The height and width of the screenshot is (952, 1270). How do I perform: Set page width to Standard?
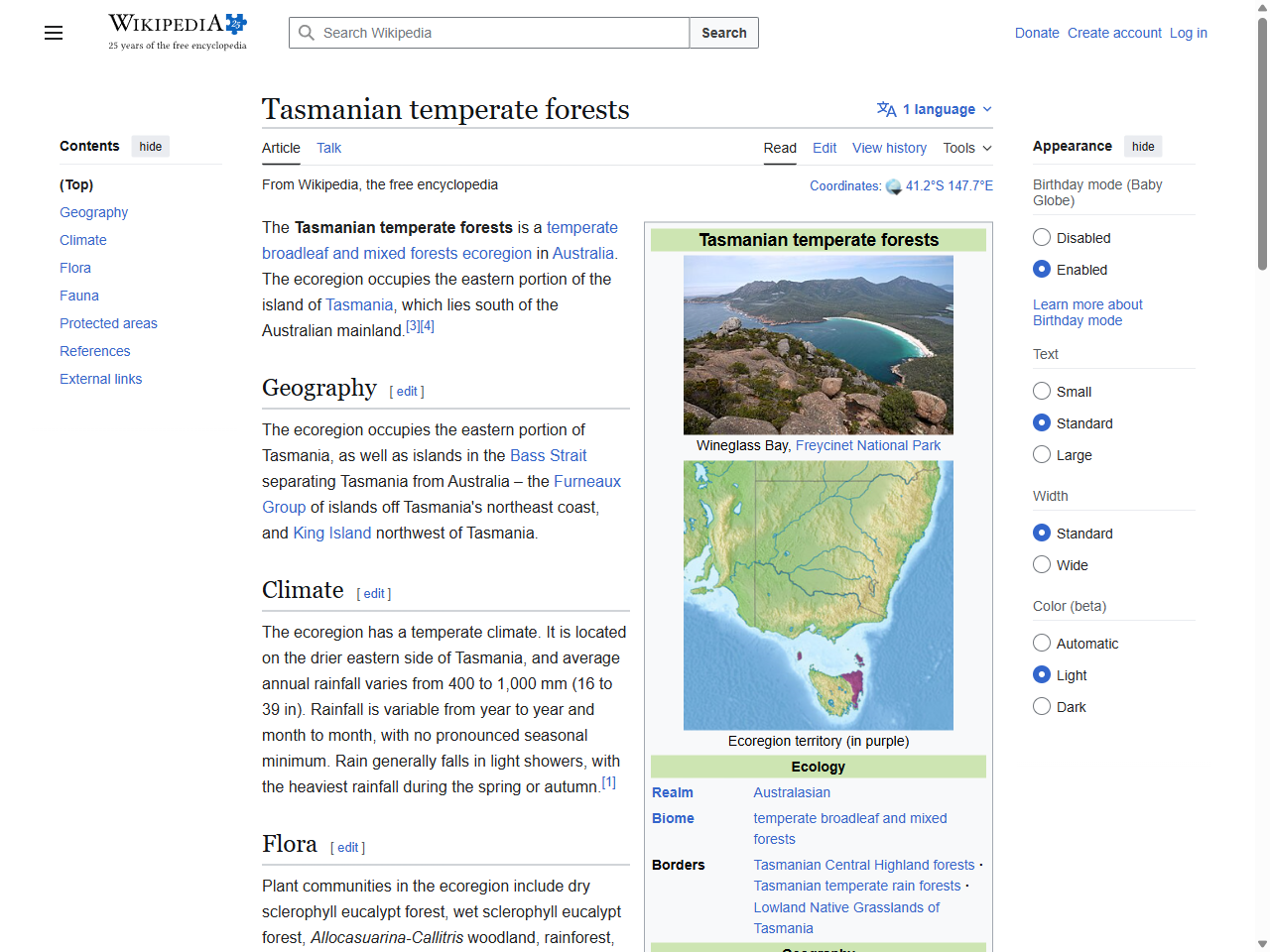(1042, 533)
